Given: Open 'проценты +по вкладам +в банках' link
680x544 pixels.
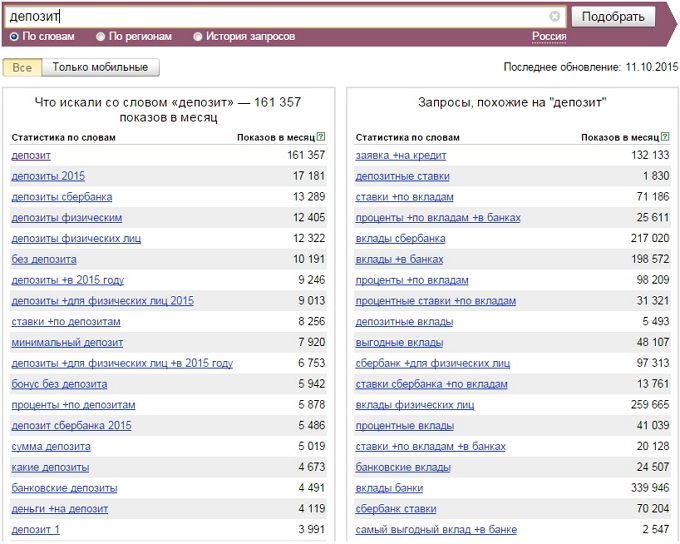Looking at the screenshot, I should pos(438,218).
